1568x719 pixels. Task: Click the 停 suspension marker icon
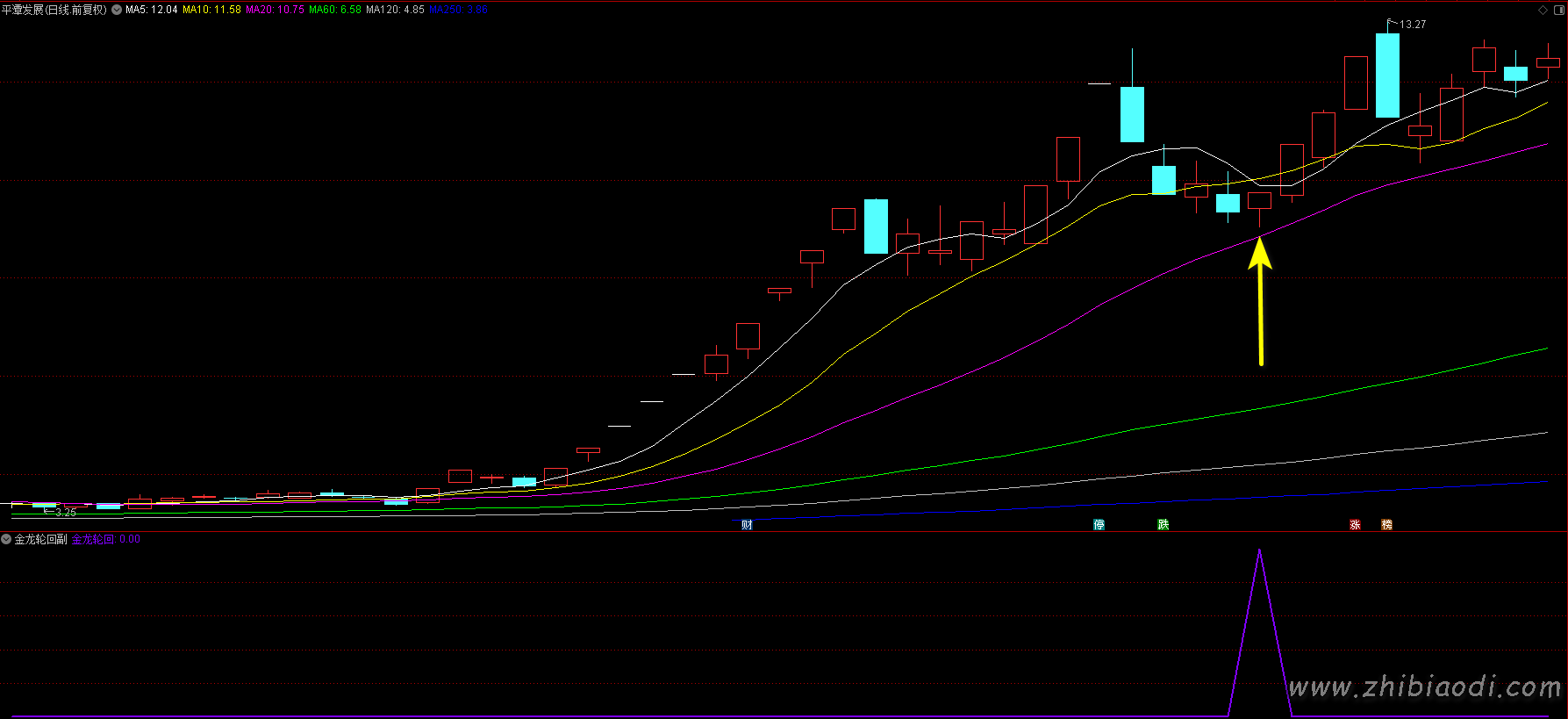point(1099,525)
